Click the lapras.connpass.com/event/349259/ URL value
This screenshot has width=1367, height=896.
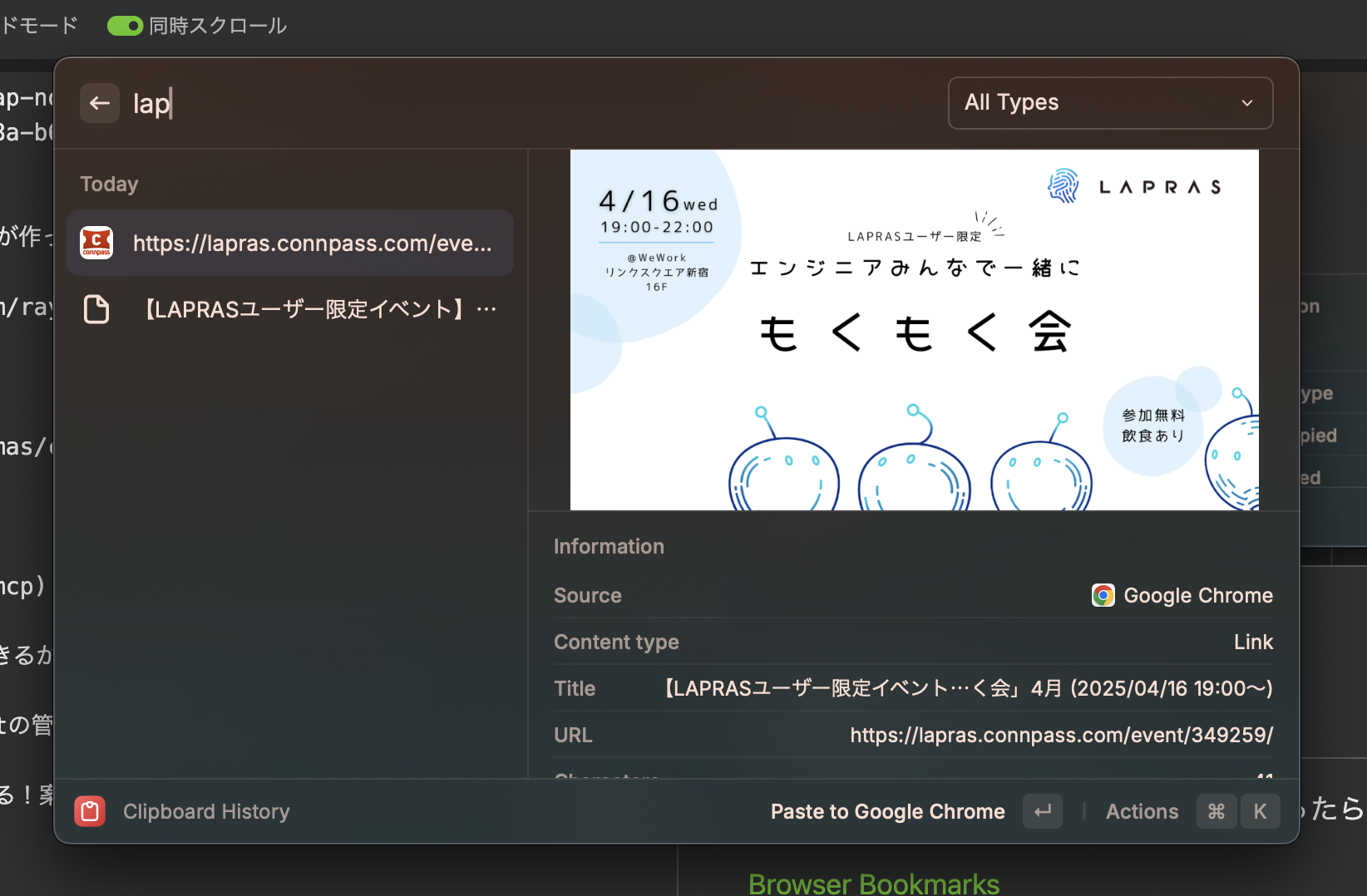(1061, 735)
